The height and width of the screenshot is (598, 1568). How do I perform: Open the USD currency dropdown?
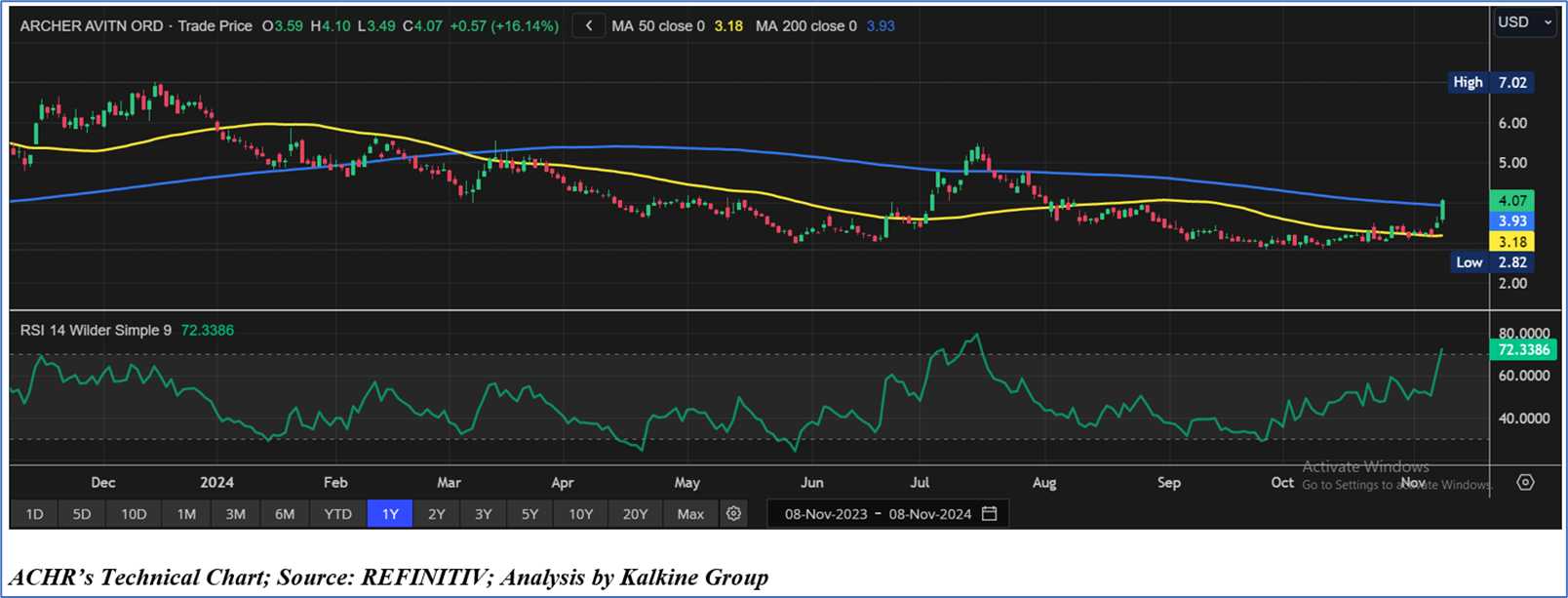(1524, 22)
